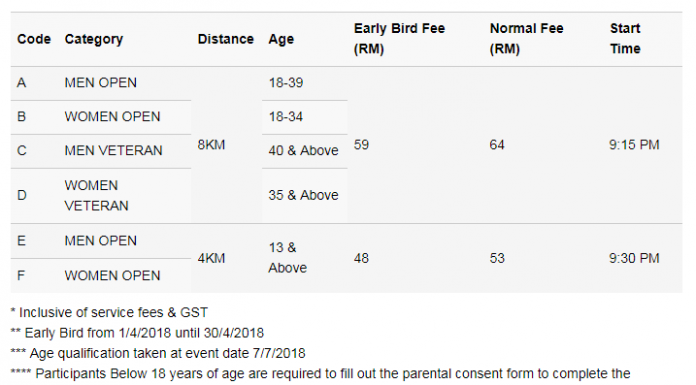
Task: Select the MEN OPEN cell in row A
Action: pos(100,83)
